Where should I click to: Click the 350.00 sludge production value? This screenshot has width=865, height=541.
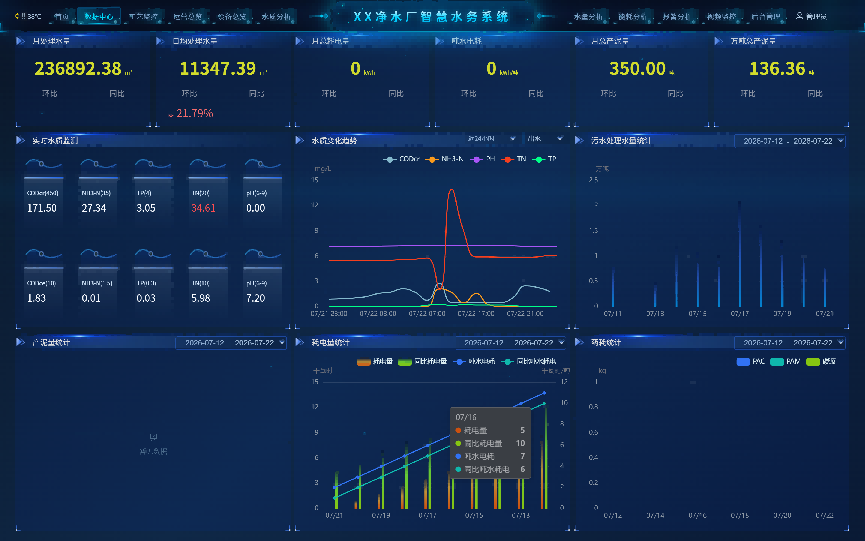637,68
